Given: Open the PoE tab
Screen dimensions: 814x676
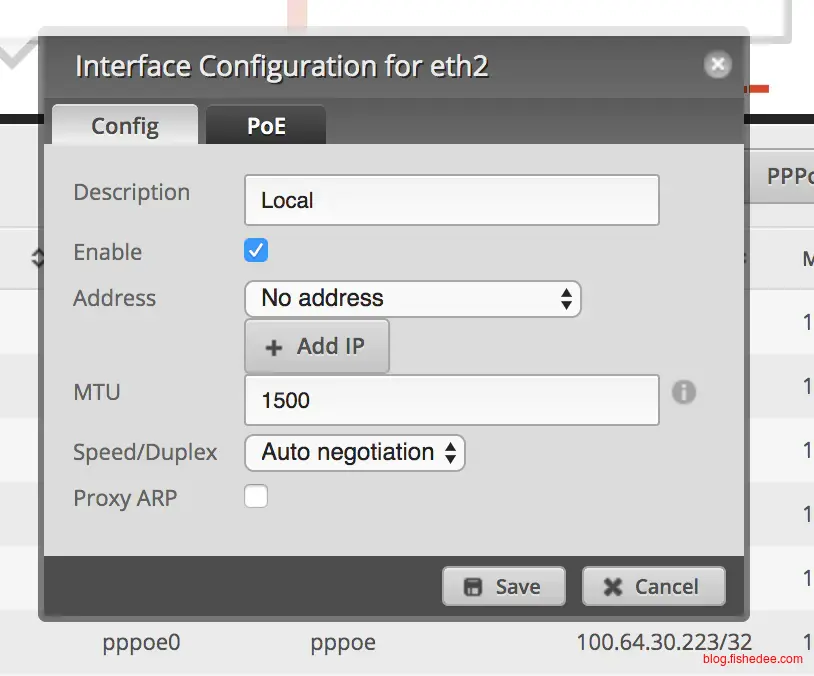Looking at the screenshot, I should click(266, 127).
